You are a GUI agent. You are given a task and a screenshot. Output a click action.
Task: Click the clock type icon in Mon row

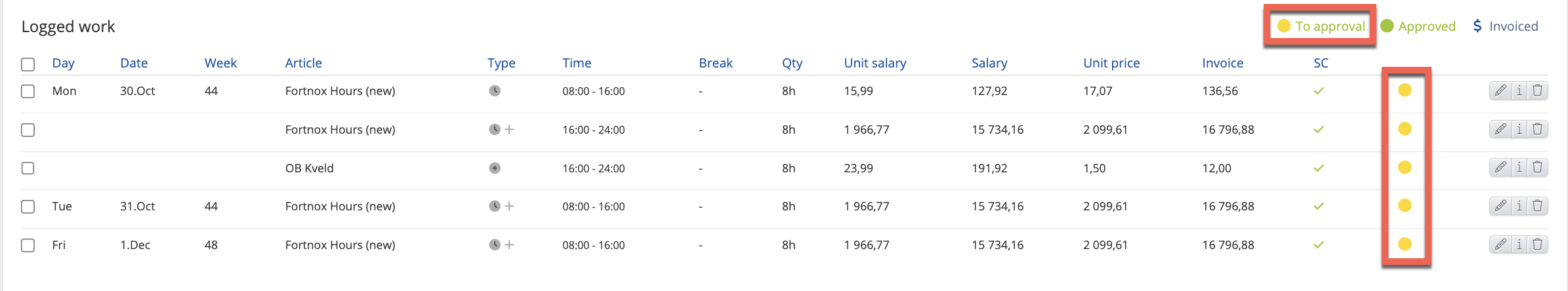495,90
